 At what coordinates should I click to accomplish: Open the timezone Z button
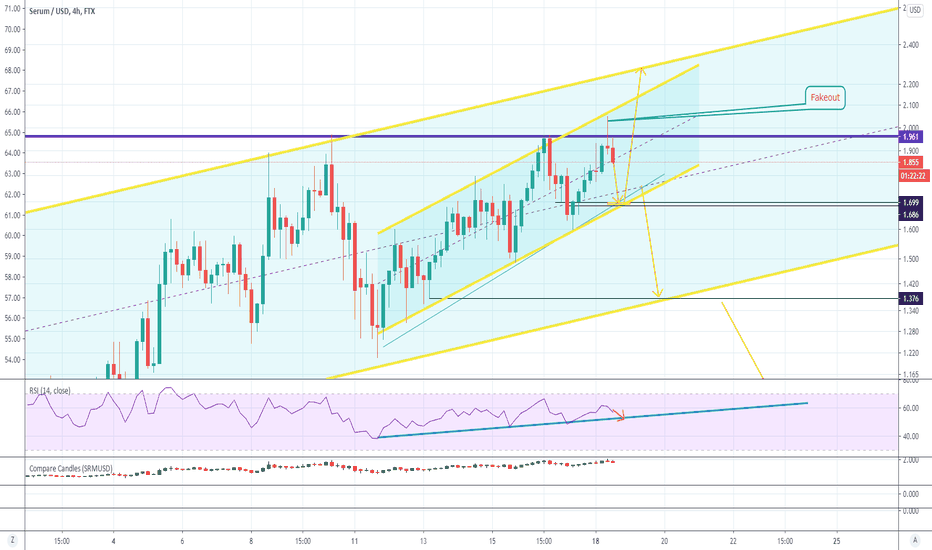pyautogui.click(x=12, y=540)
